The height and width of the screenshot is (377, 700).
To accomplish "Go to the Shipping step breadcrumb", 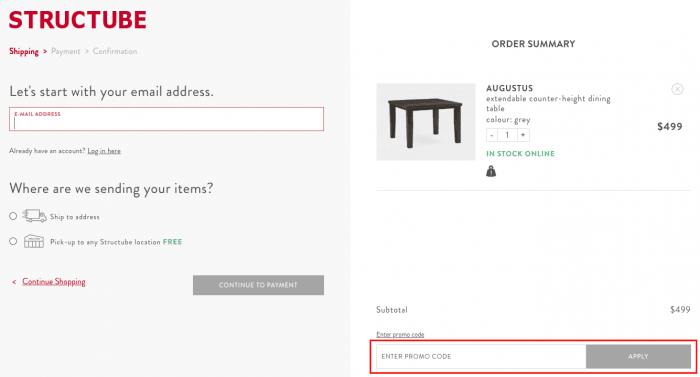I will pos(24,51).
